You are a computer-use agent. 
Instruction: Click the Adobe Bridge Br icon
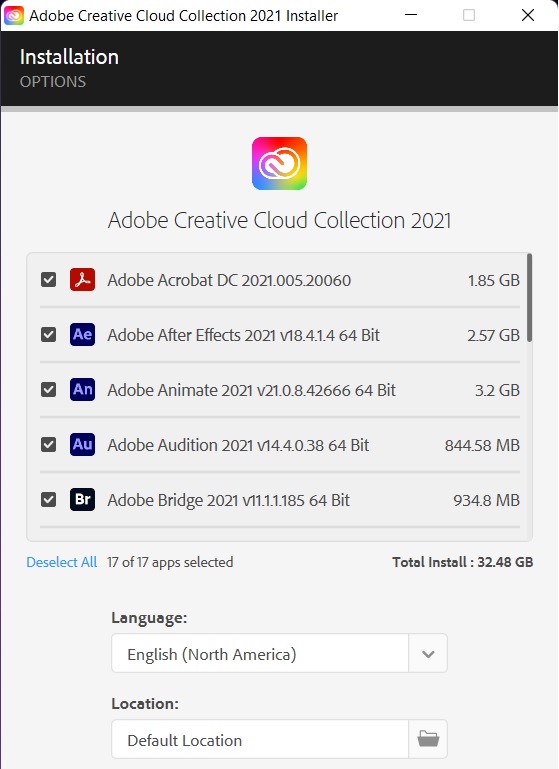coord(82,499)
